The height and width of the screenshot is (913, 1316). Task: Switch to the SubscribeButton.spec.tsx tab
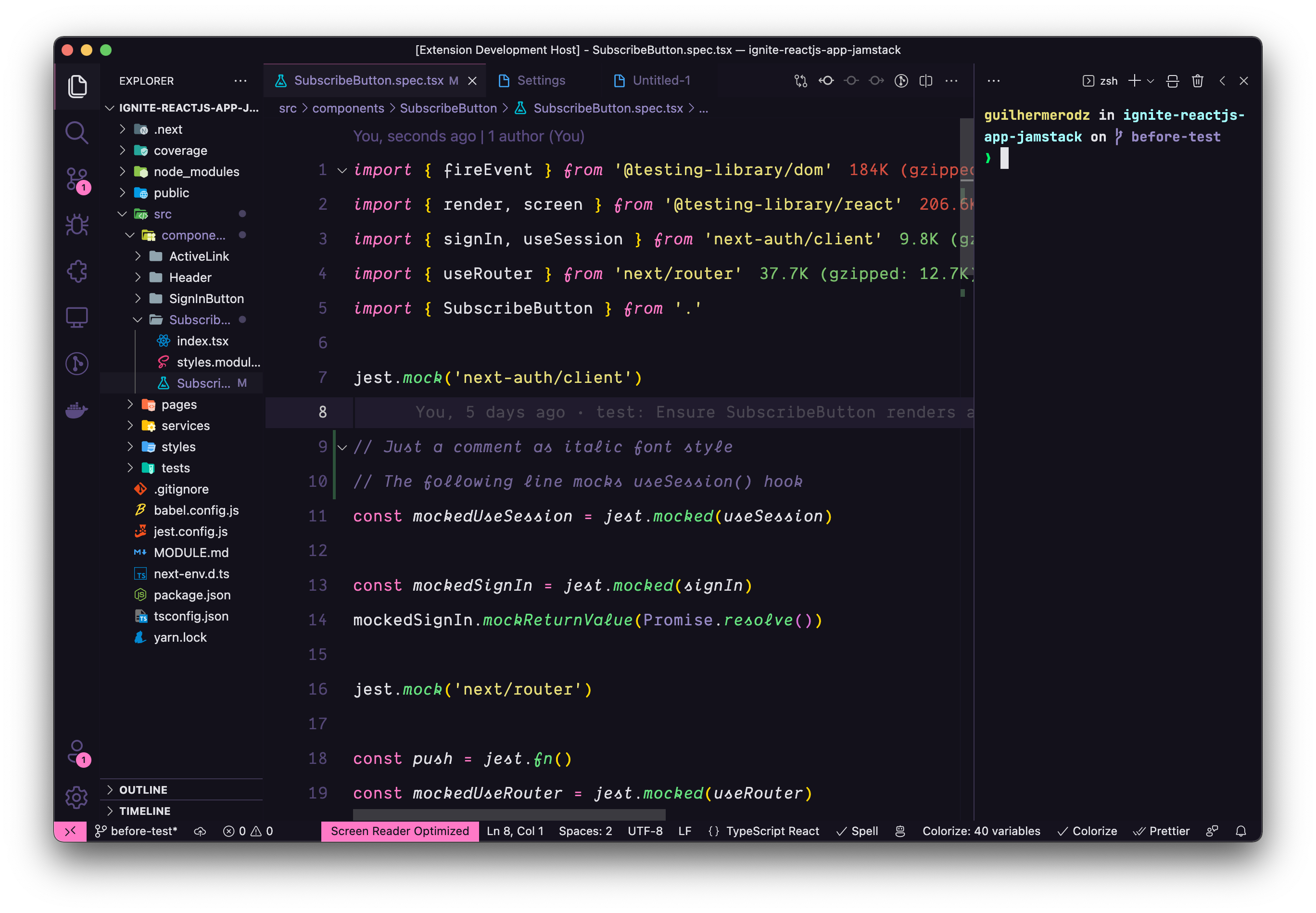[x=375, y=81]
